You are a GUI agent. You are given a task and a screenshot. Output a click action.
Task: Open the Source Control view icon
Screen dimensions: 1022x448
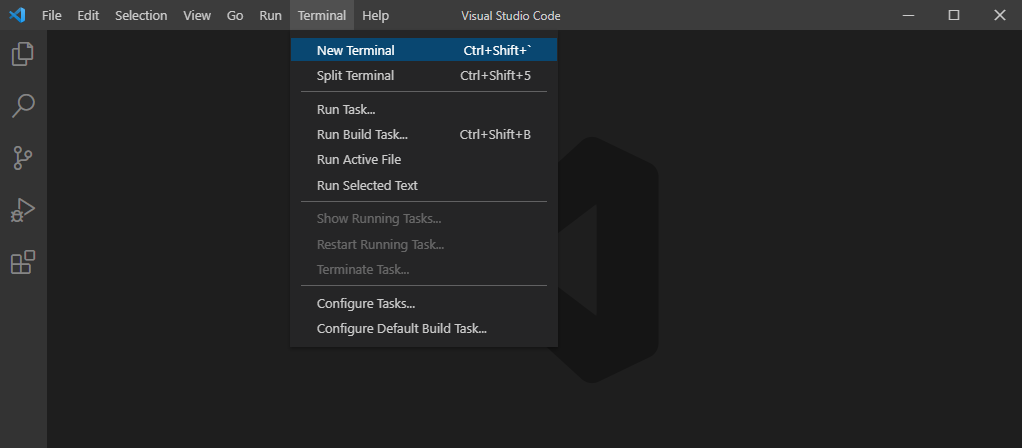[x=23, y=158]
